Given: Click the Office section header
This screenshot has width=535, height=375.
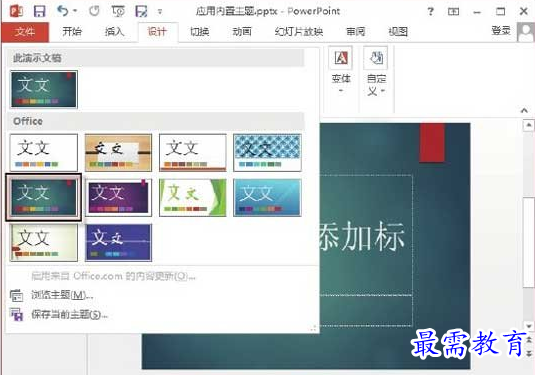Looking at the screenshot, I should pos(156,121).
